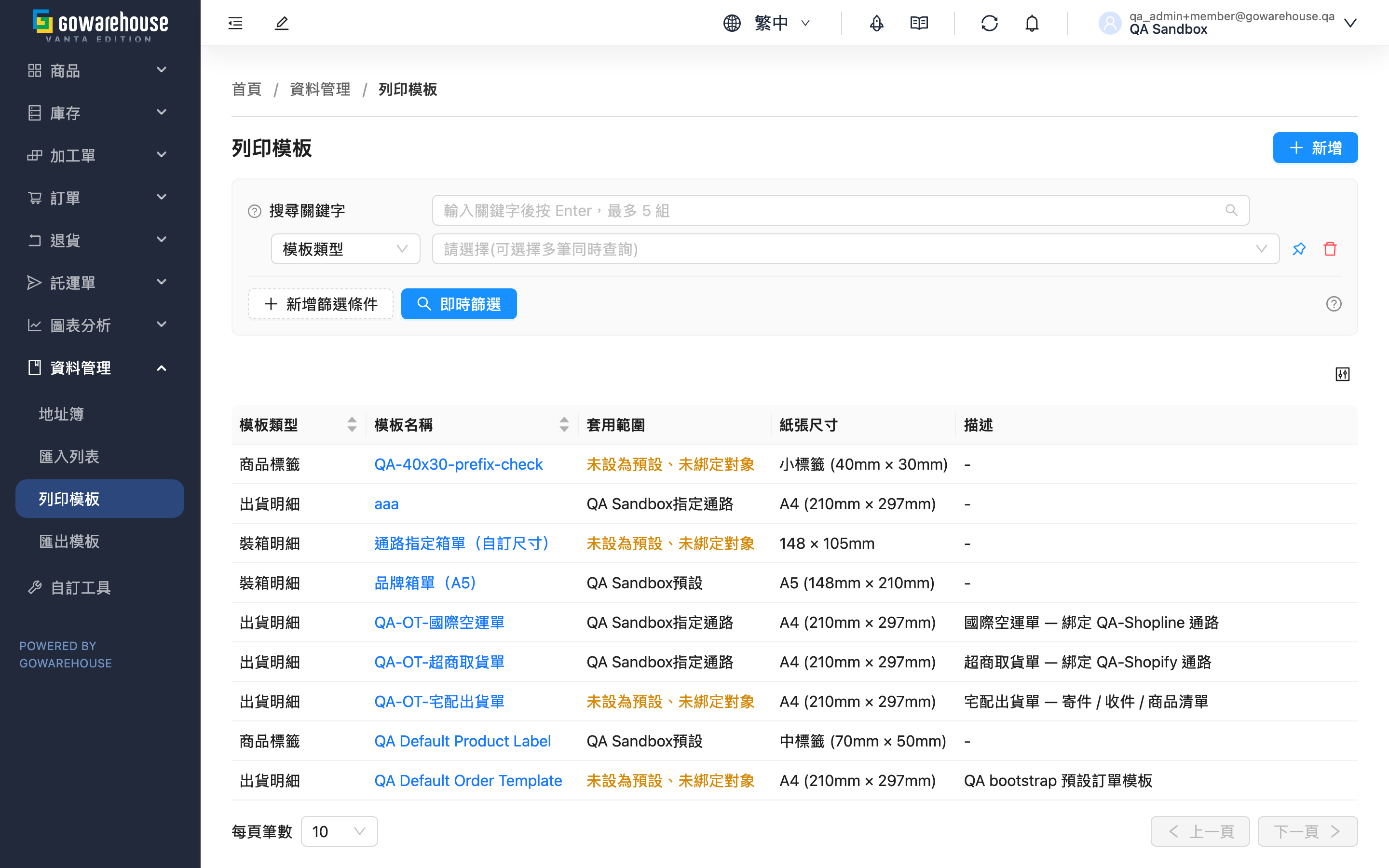Click the search magnifier in keyword field
The height and width of the screenshot is (868, 1389).
pyautogui.click(x=1231, y=211)
